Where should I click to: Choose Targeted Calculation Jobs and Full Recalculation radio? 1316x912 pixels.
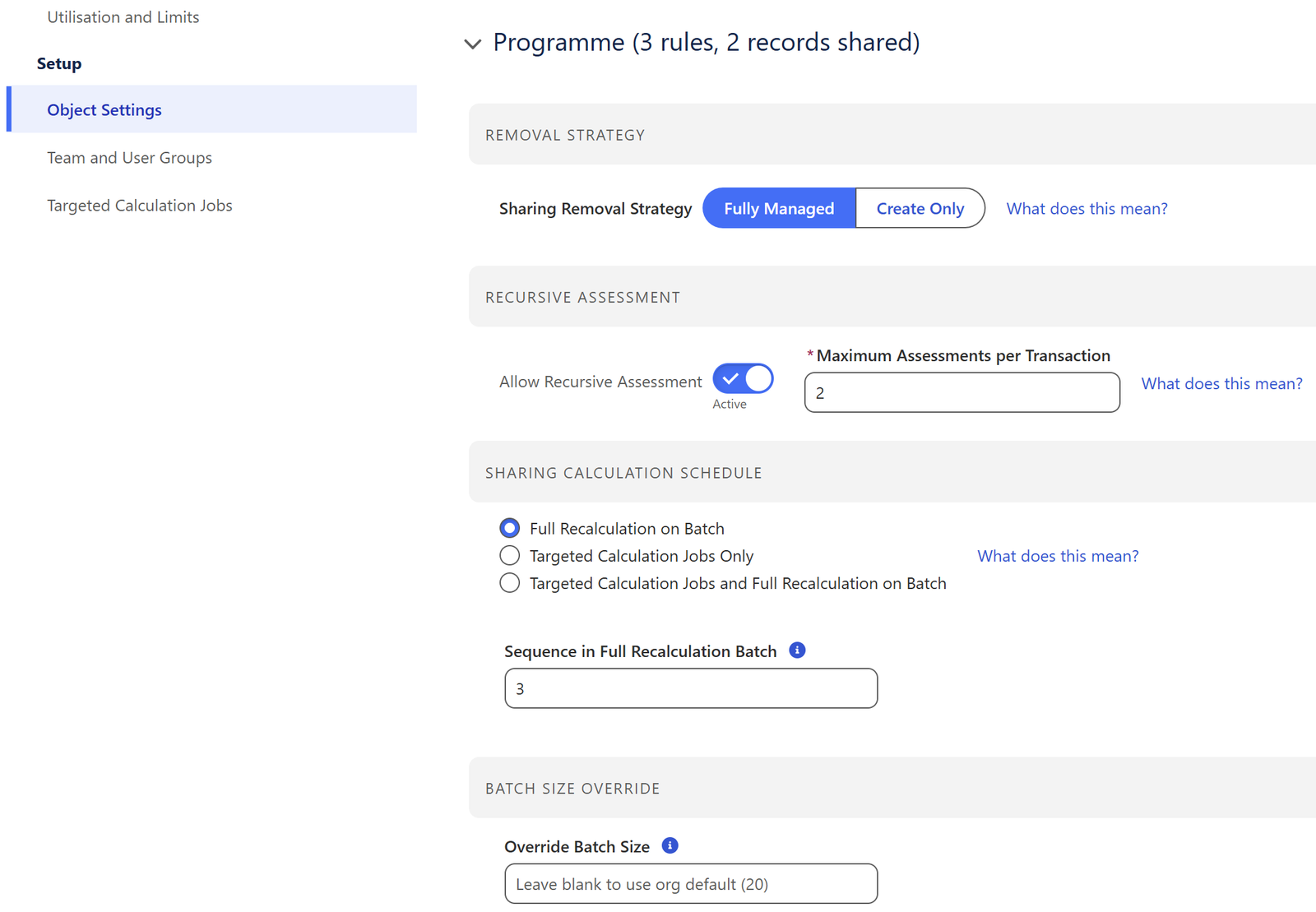[510, 583]
